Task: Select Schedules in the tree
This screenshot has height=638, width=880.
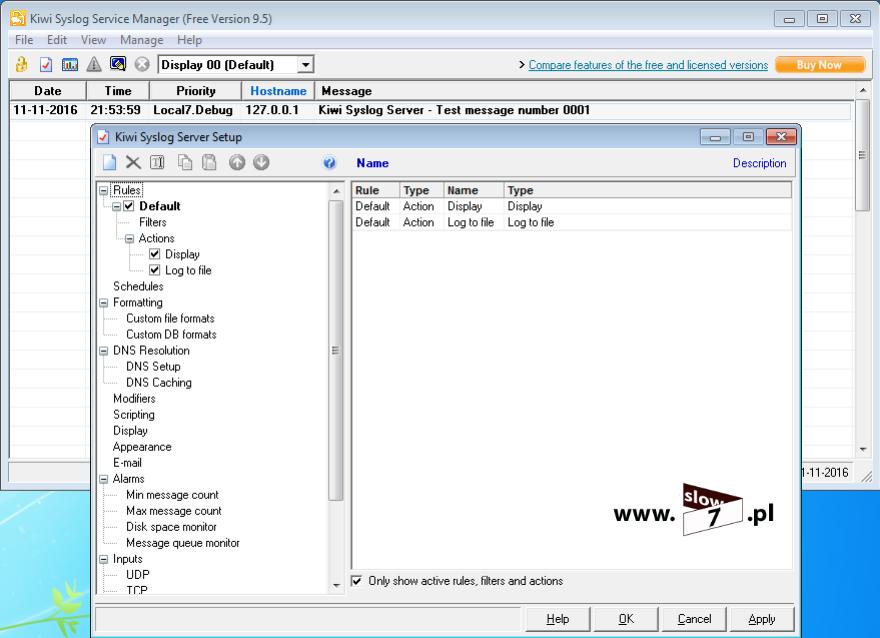Action: (138, 286)
